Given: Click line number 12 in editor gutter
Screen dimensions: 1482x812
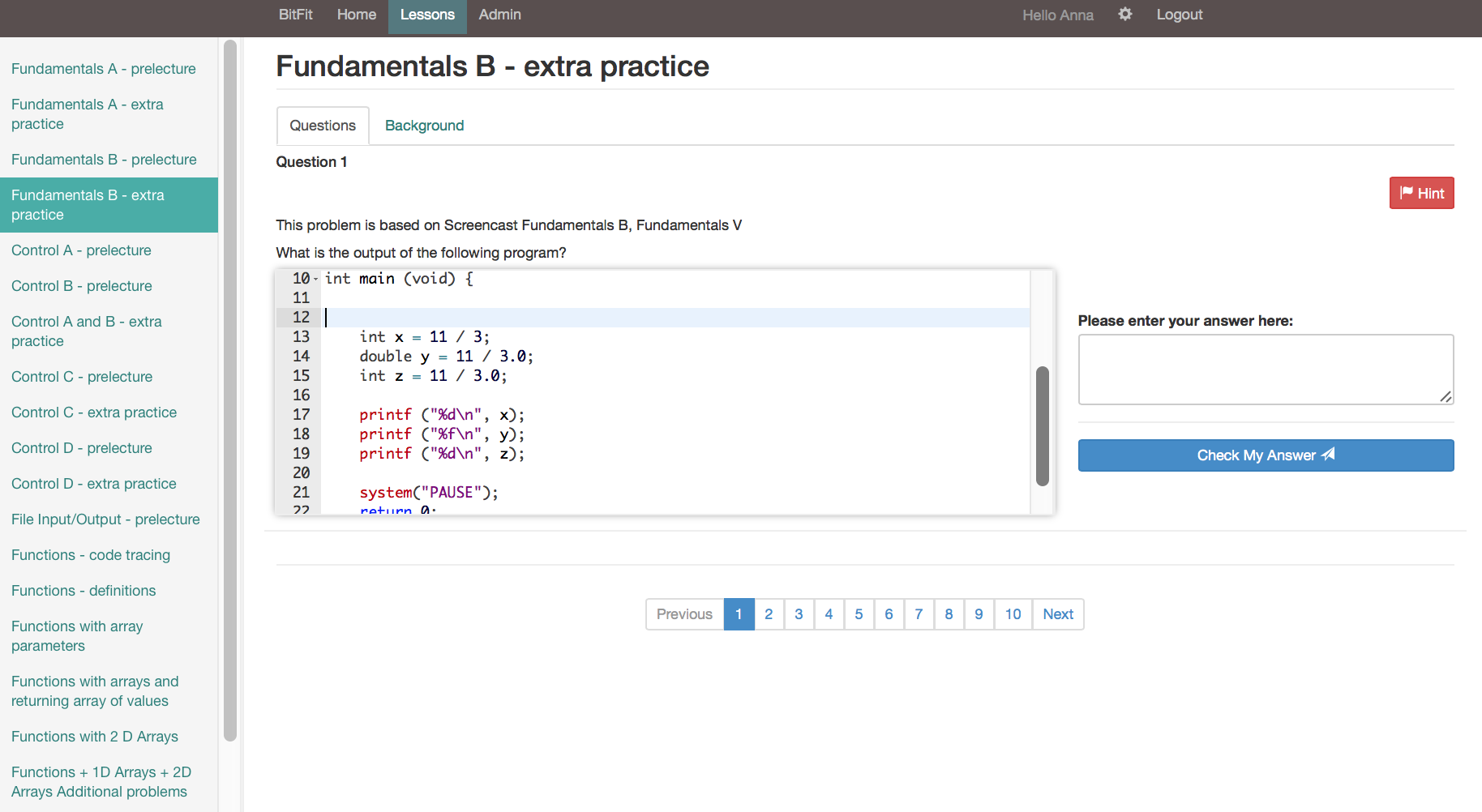Looking at the screenshot, I should tap(301, 318).
